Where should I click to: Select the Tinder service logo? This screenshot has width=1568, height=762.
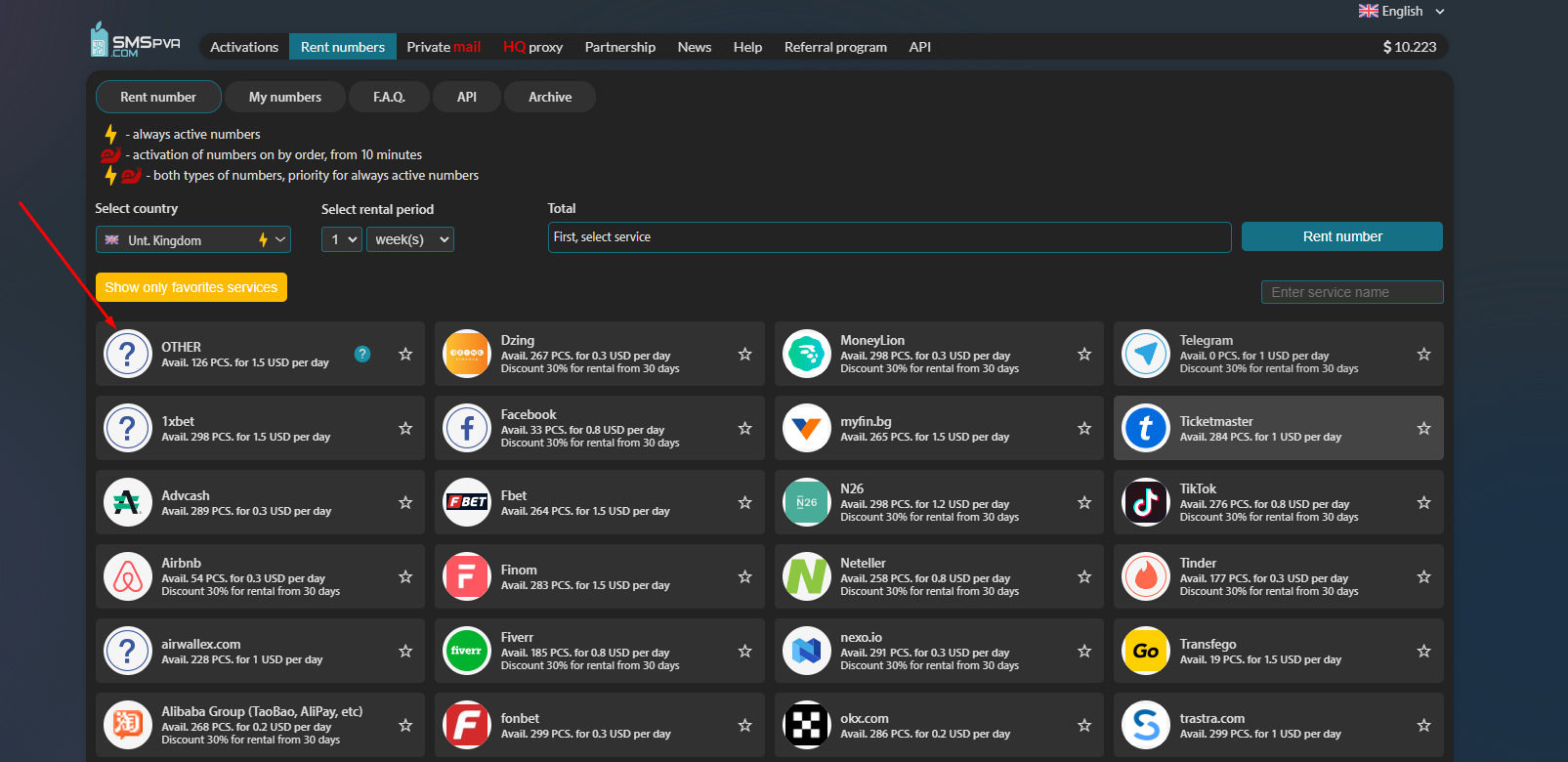tap(1146, 576)
